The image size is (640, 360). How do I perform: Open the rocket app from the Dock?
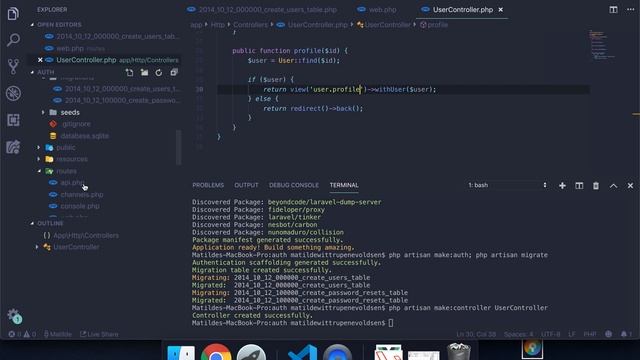(251, 353)
